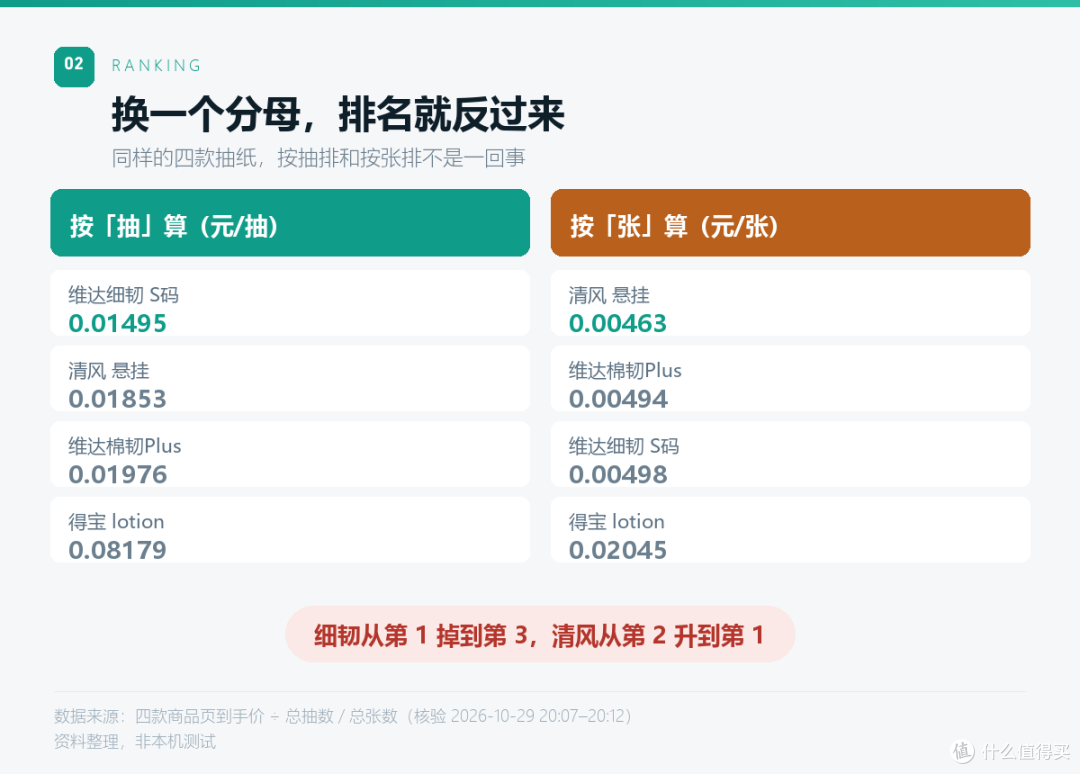
Task: Click the red summary pill 细韧从第 1 掉到第 3
Action: point(540,634)
